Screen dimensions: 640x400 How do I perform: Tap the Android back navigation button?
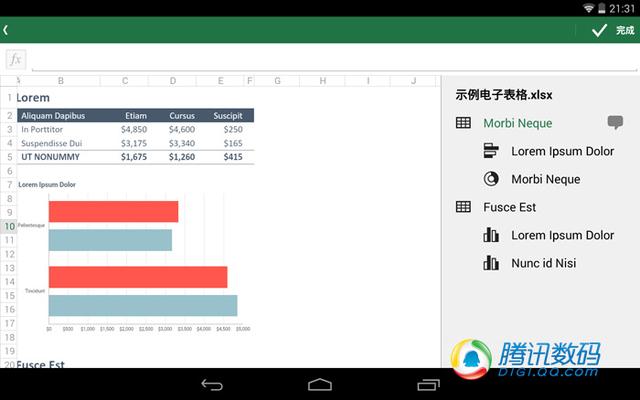point(212,384)
